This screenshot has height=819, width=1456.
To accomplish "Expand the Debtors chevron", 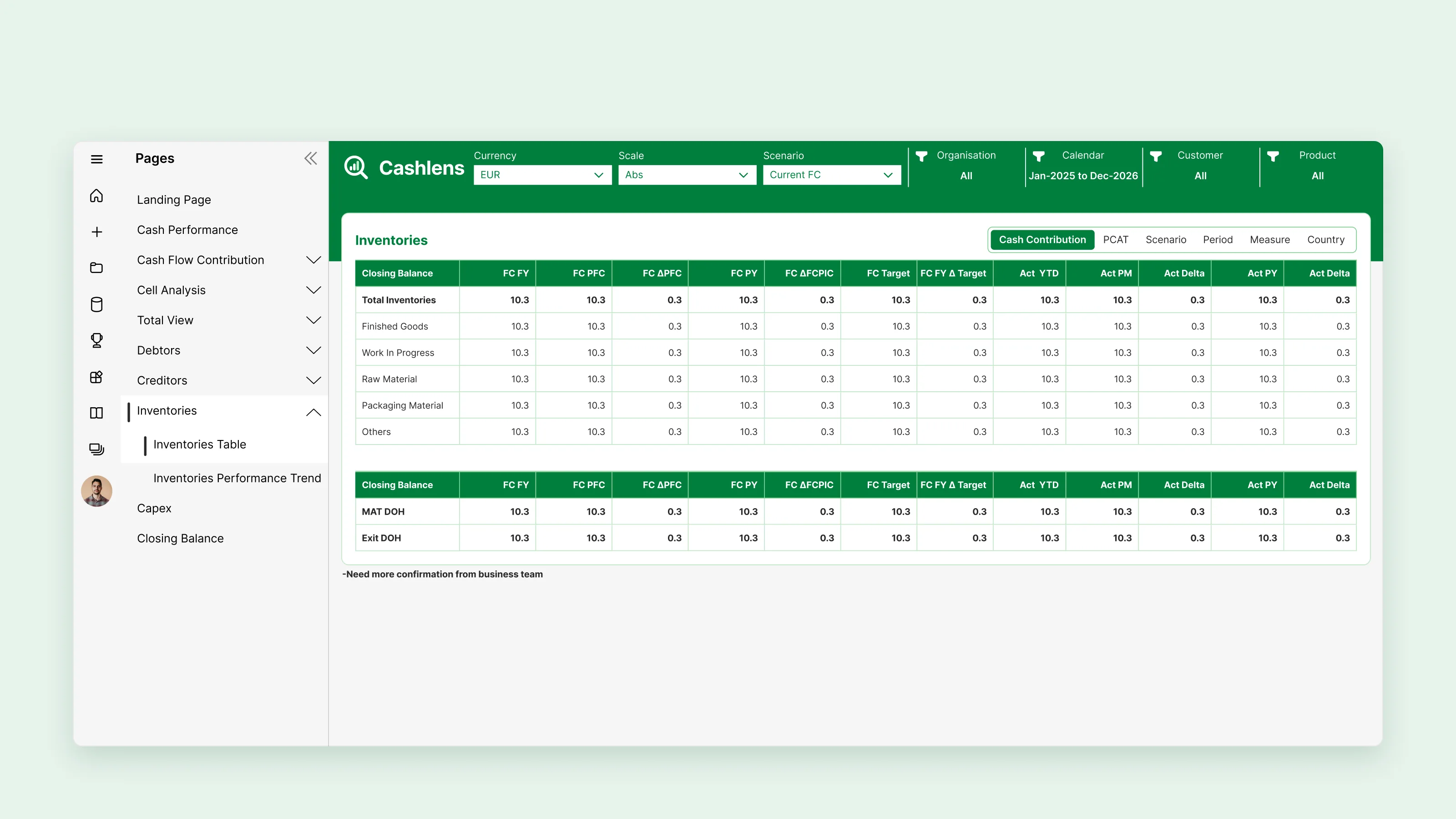I will click(313, 350).
